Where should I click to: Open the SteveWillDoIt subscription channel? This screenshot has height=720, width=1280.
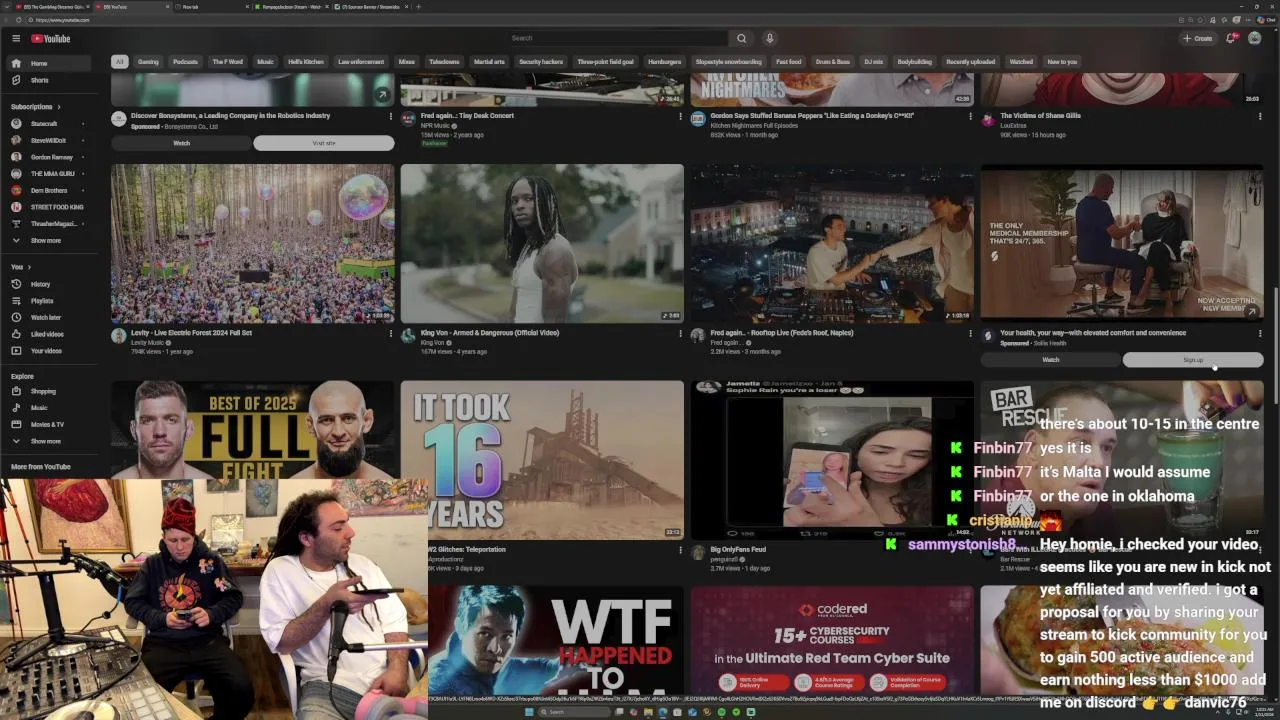[50, 140]
